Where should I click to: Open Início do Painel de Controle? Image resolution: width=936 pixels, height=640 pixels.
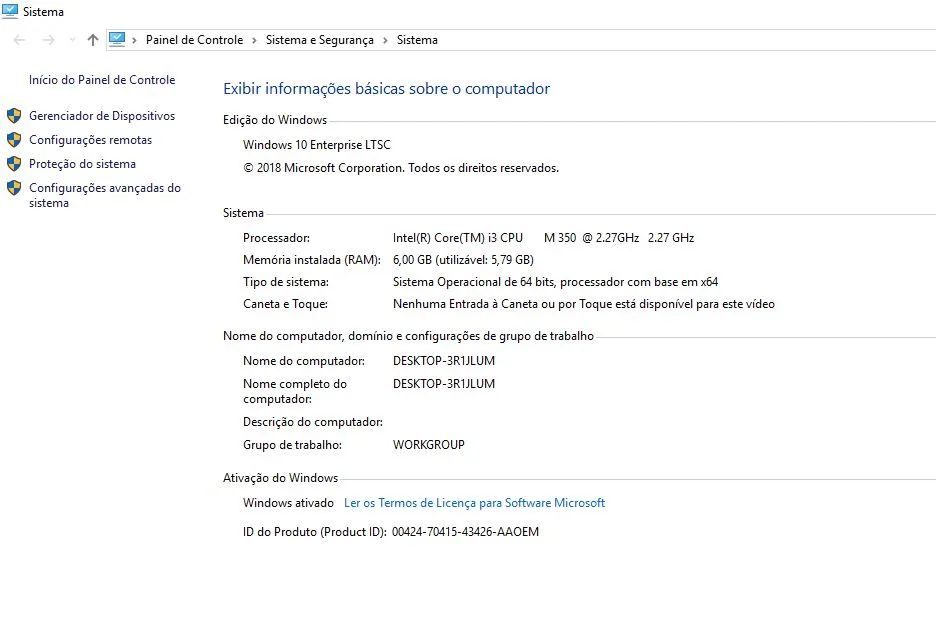pos(102,80)
